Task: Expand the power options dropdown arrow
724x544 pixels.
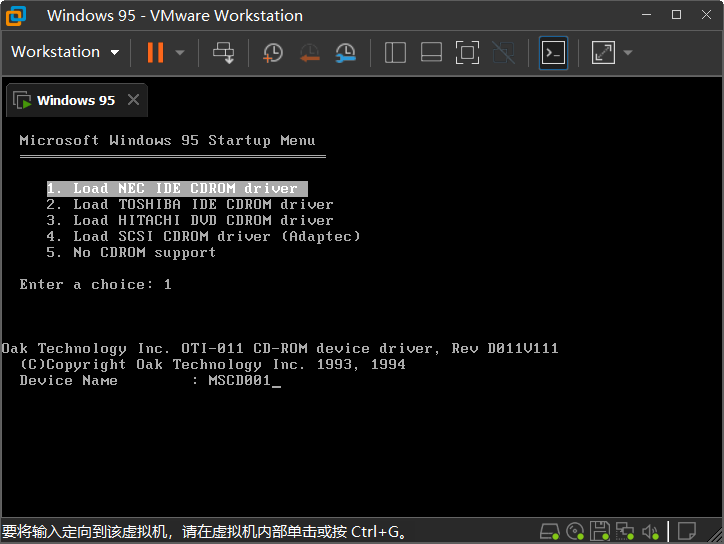Action: point(180,53)
